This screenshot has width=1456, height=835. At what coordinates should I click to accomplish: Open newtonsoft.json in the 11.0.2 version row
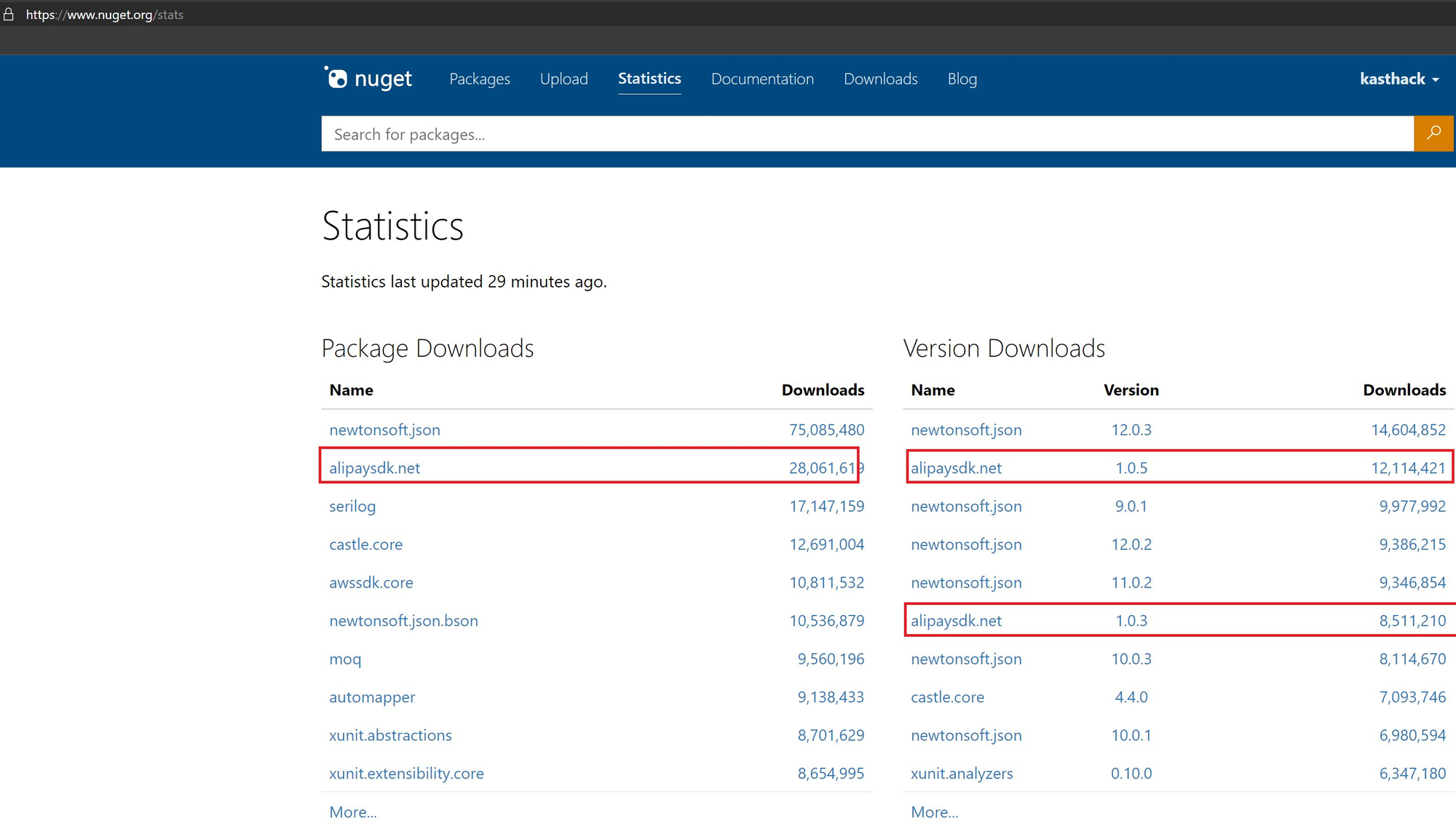966,582
